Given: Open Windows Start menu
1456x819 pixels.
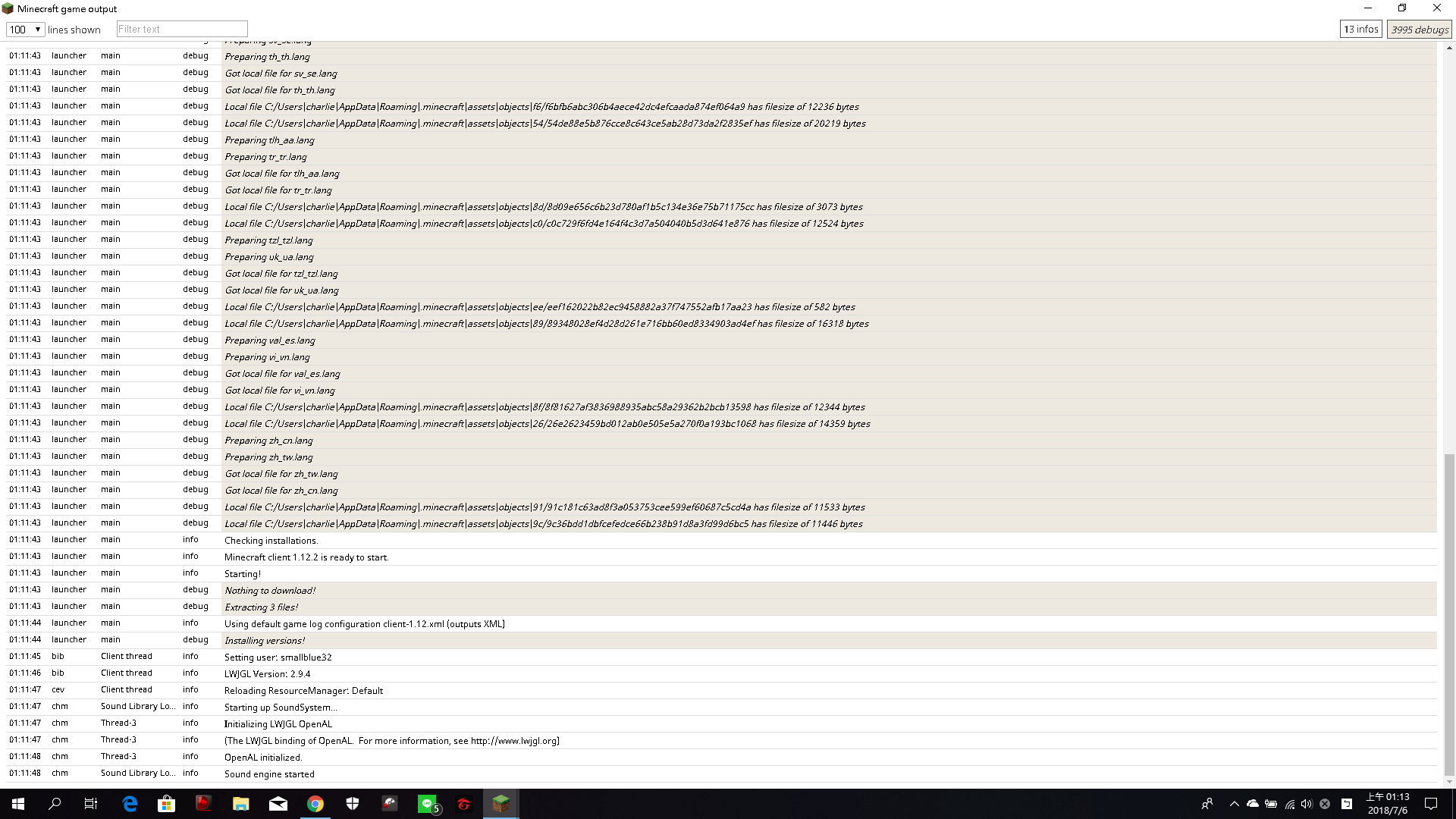Looking at the screenshot, I should (x=18, y=804).
